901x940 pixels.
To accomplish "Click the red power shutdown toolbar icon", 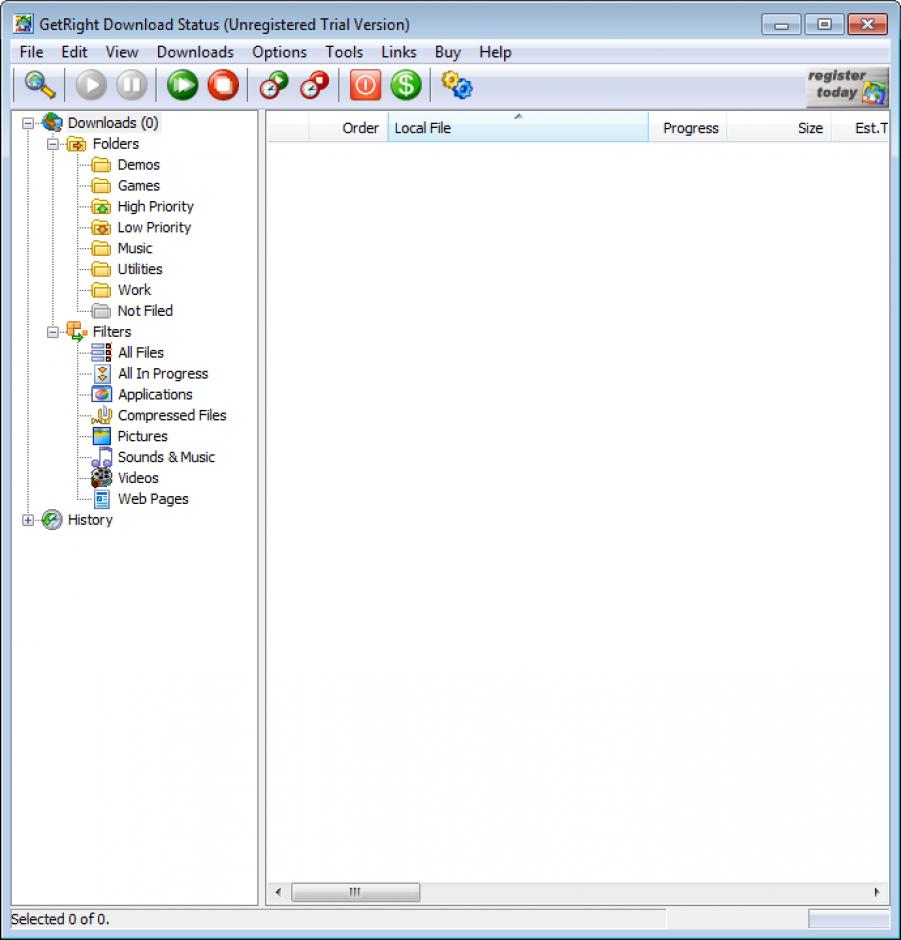I will [365, 85].
